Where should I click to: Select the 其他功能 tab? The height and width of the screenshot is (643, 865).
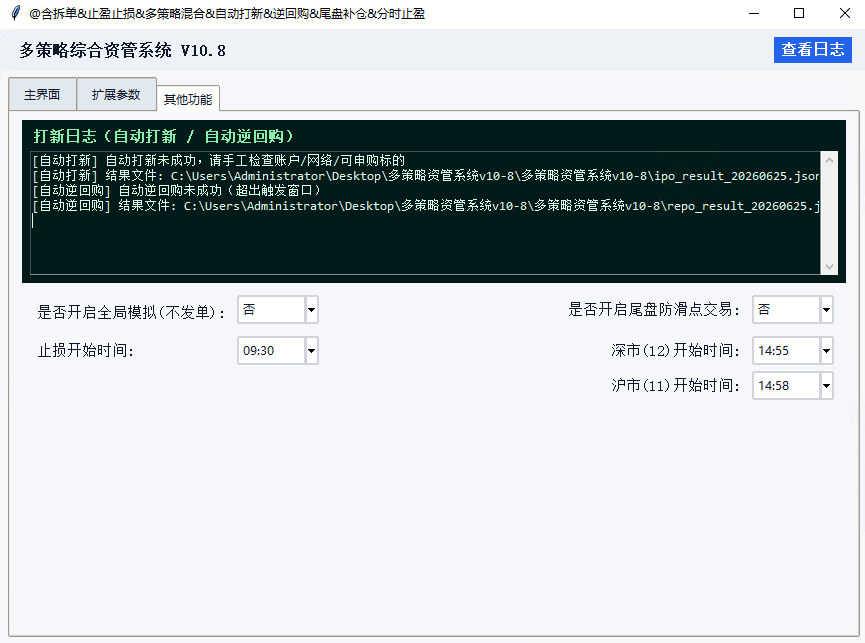coord(188,99)
